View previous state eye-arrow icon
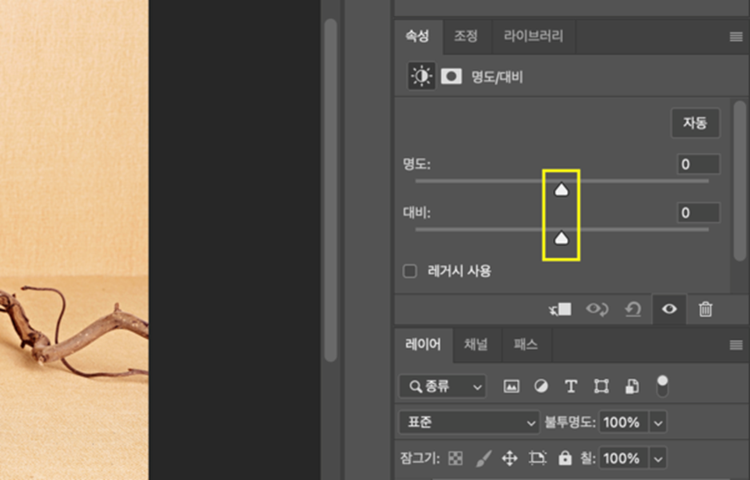 597,309
